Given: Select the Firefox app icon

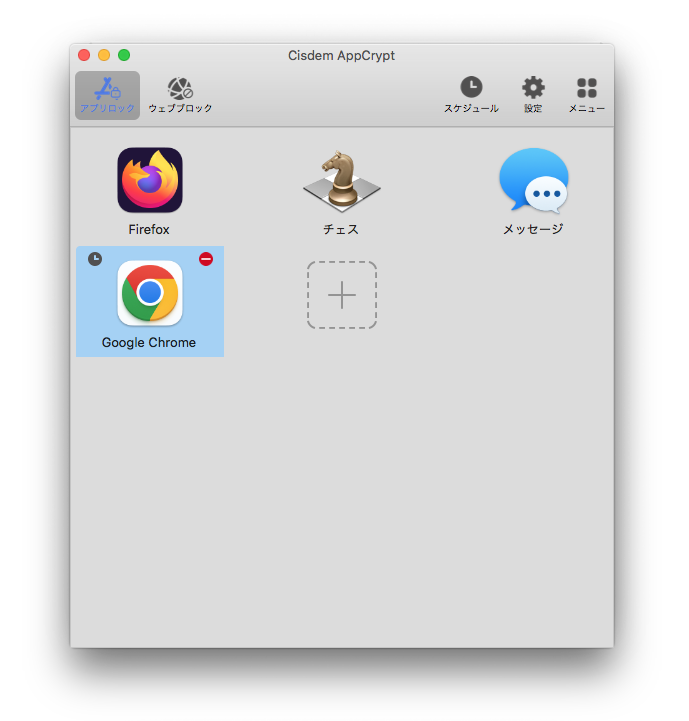Looking at the screenshot, I should pos(150,180).
